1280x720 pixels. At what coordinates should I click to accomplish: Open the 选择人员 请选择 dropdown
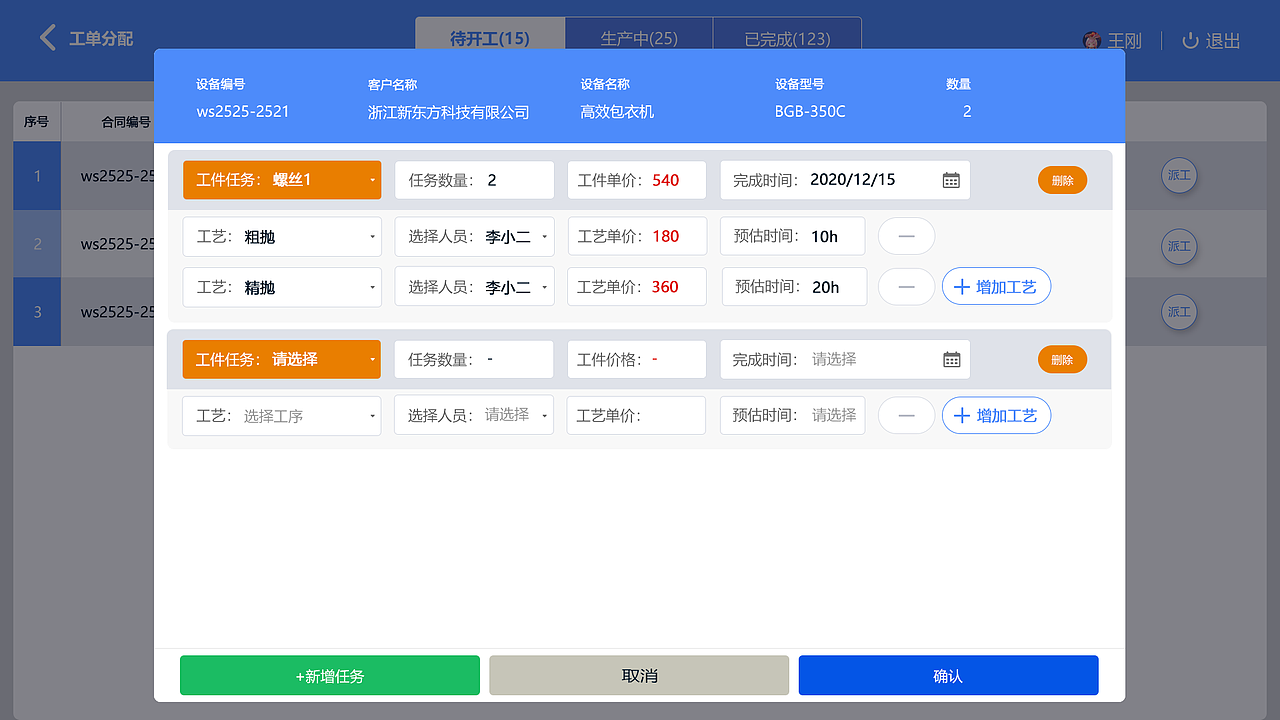pos(474,415)
